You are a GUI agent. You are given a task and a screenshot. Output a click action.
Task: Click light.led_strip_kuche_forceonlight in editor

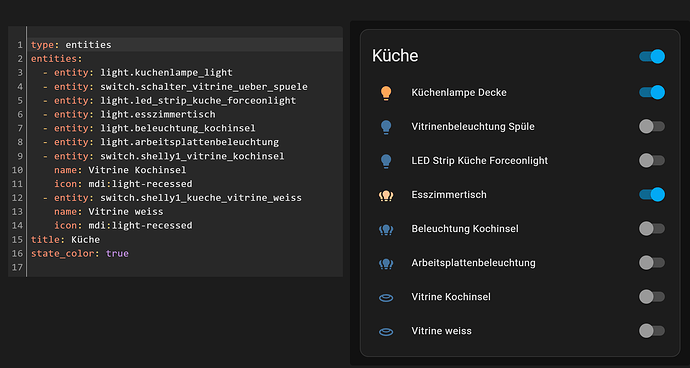(x=198, y=101)
